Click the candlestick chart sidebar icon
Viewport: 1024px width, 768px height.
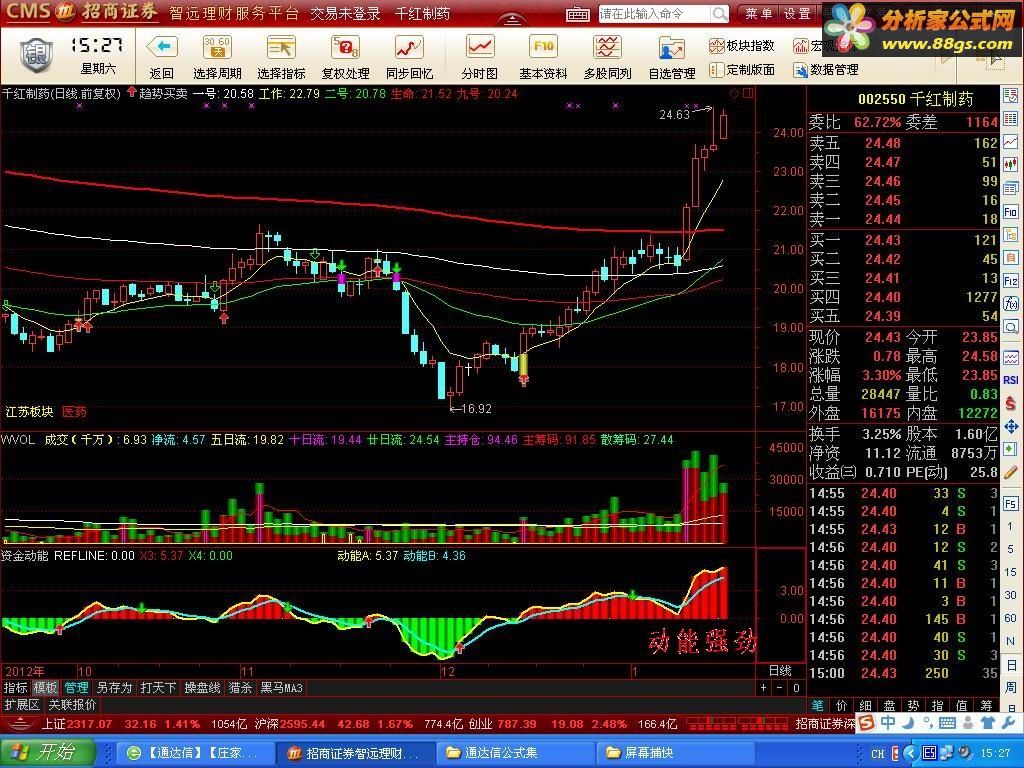coord(1010,164)
